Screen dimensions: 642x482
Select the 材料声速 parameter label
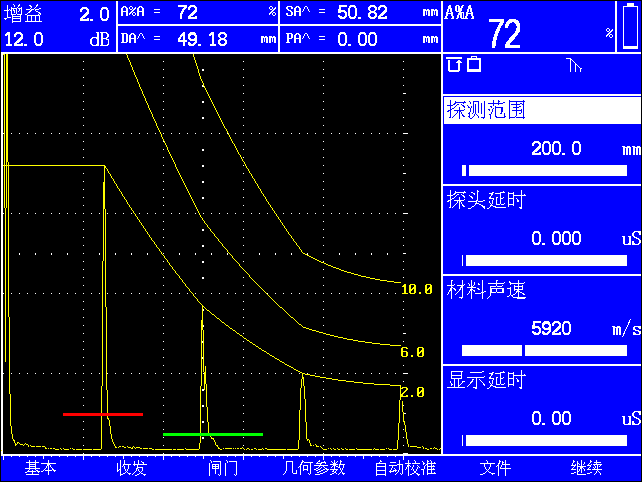[486, 290]
